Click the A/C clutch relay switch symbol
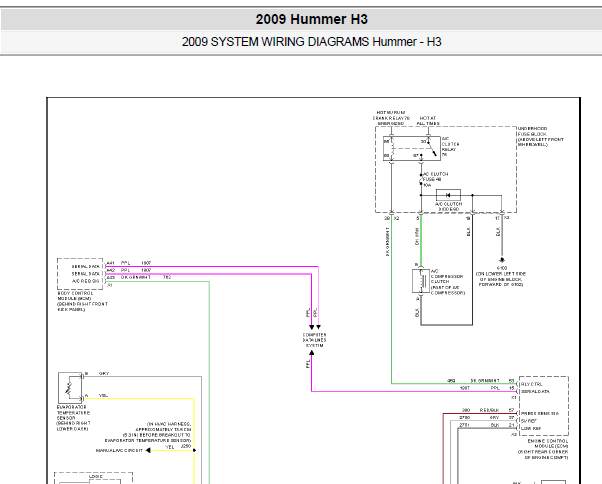 (430, 148)
